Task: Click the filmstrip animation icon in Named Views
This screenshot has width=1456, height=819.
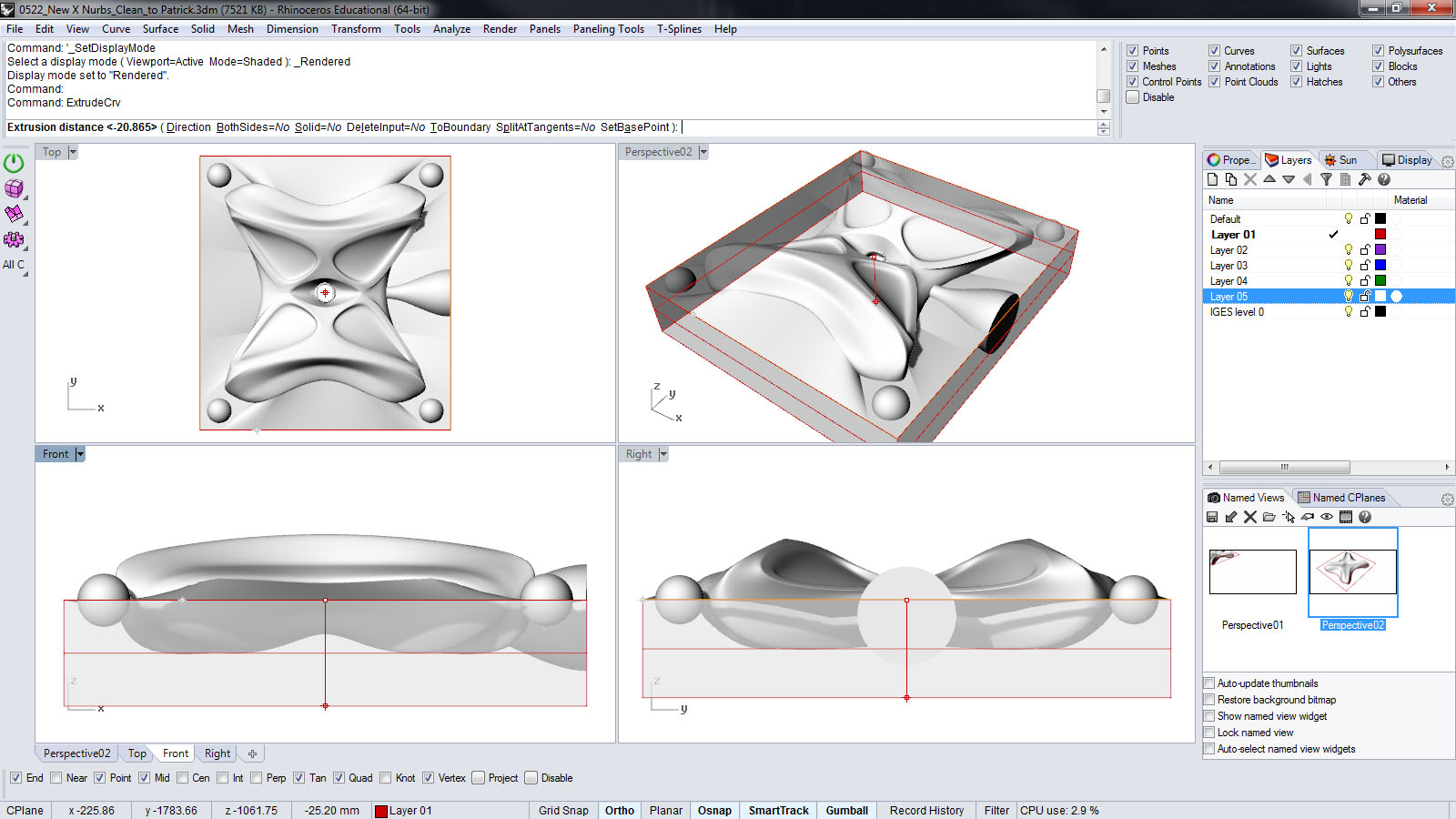Action: click(x=1346, y=517)
